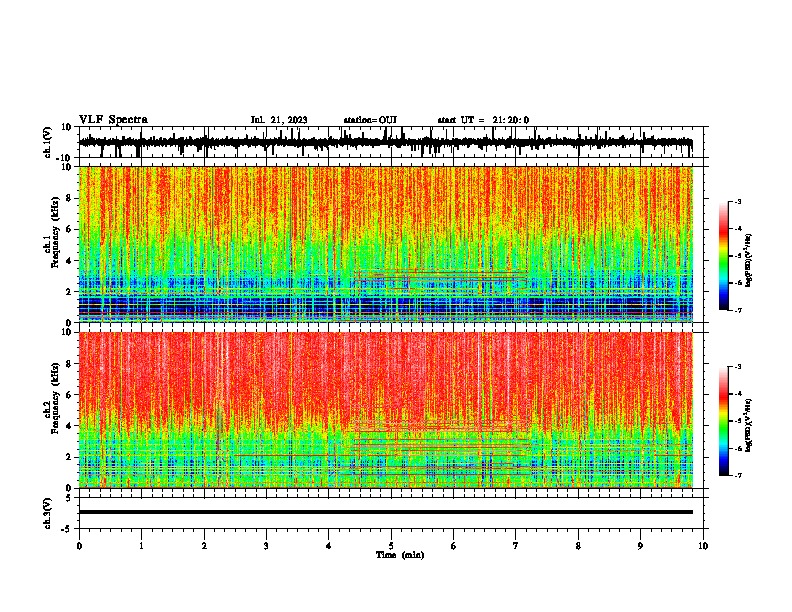Click the ch.2 spectrogram plot area

point(386,410)
